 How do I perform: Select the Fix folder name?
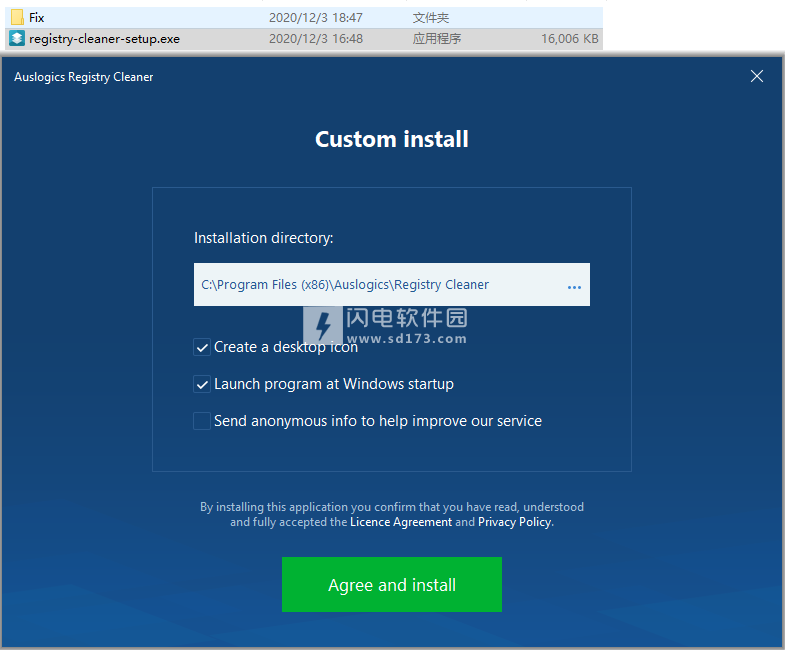[x=37, y=18]
